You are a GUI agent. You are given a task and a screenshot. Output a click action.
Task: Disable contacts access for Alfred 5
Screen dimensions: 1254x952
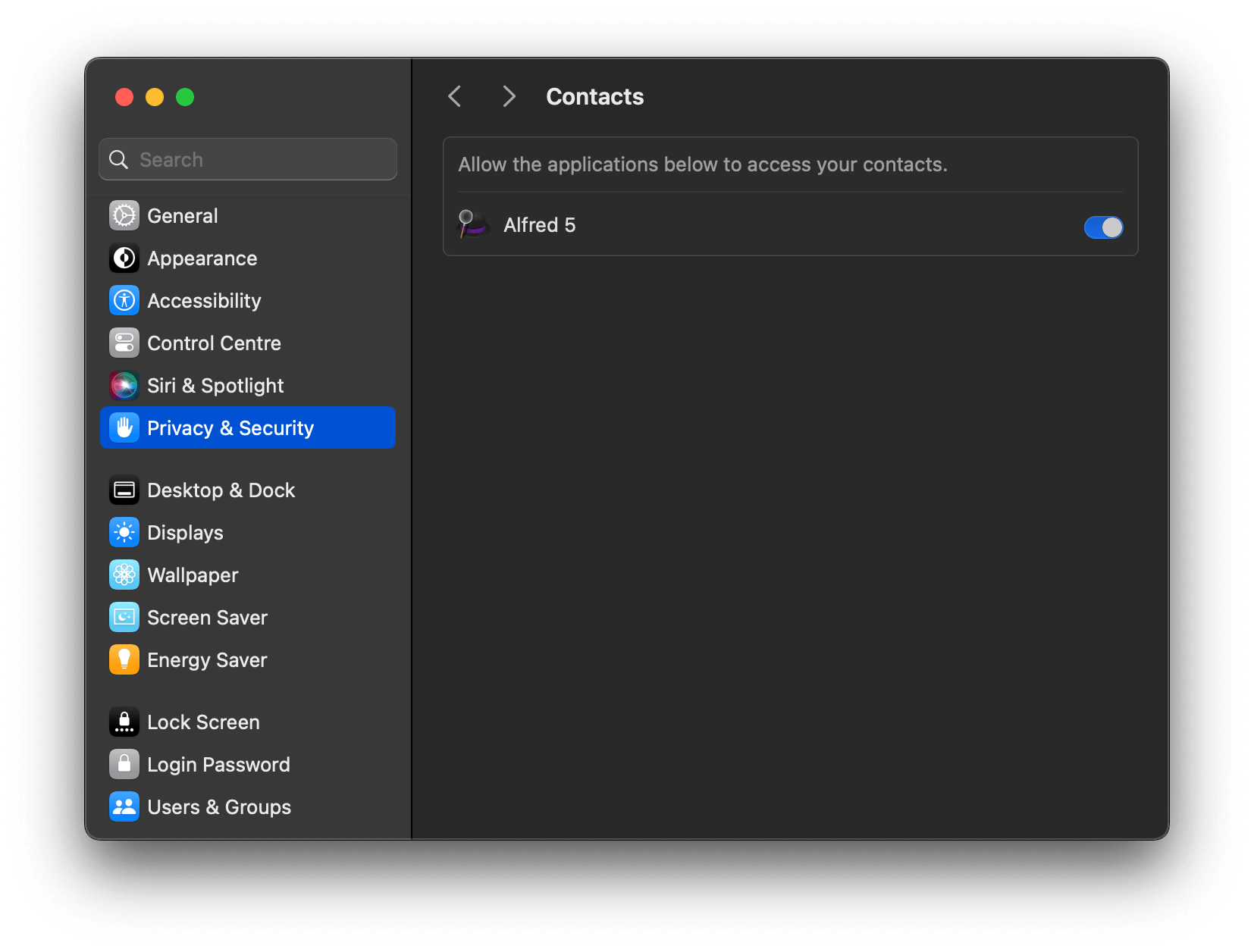click(x=1103, y=227)
